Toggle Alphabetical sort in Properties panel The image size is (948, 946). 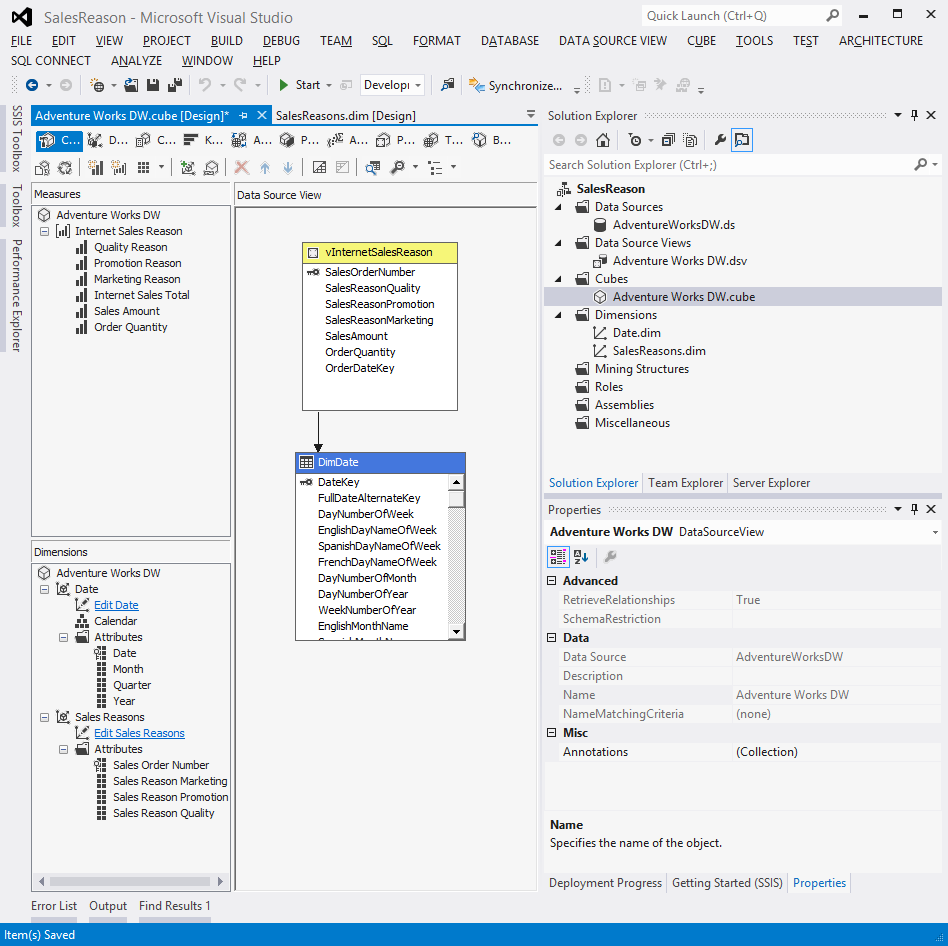pos(581,557)
